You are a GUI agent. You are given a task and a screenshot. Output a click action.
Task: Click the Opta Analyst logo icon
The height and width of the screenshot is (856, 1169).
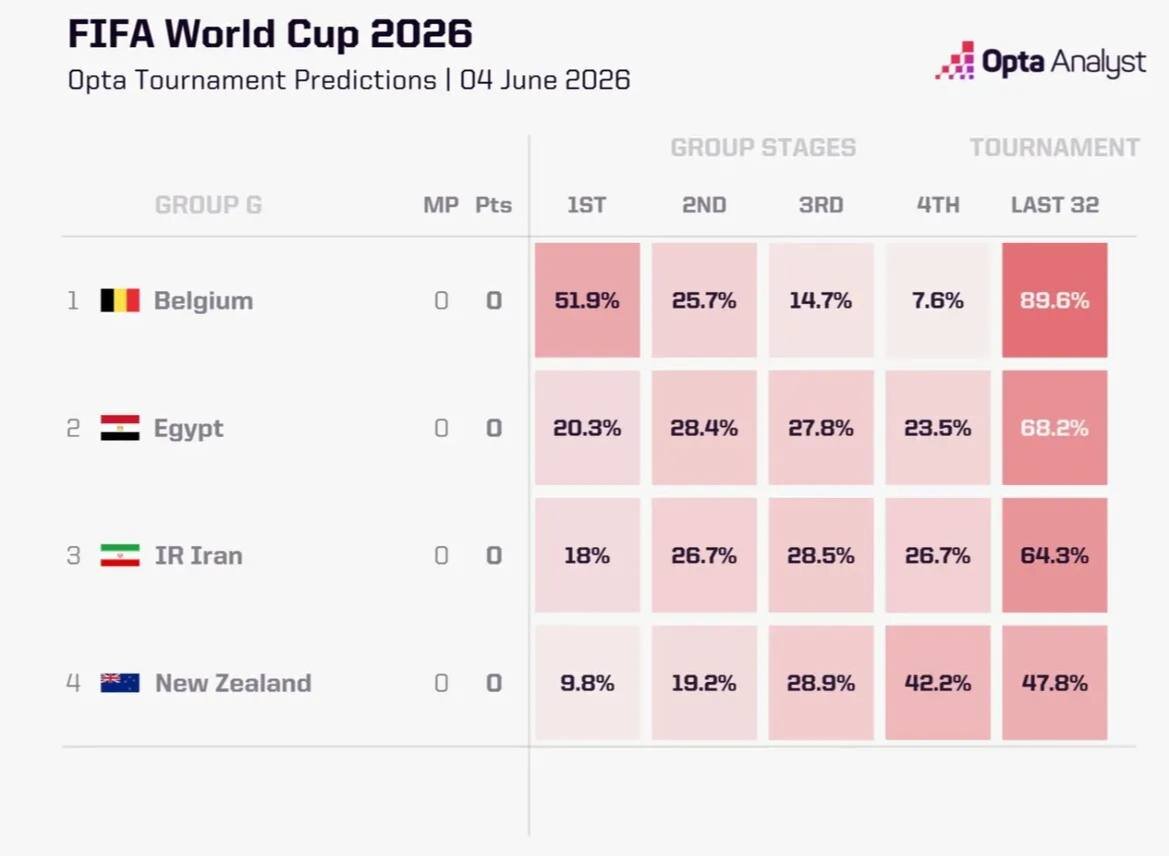tap(955, 60)
